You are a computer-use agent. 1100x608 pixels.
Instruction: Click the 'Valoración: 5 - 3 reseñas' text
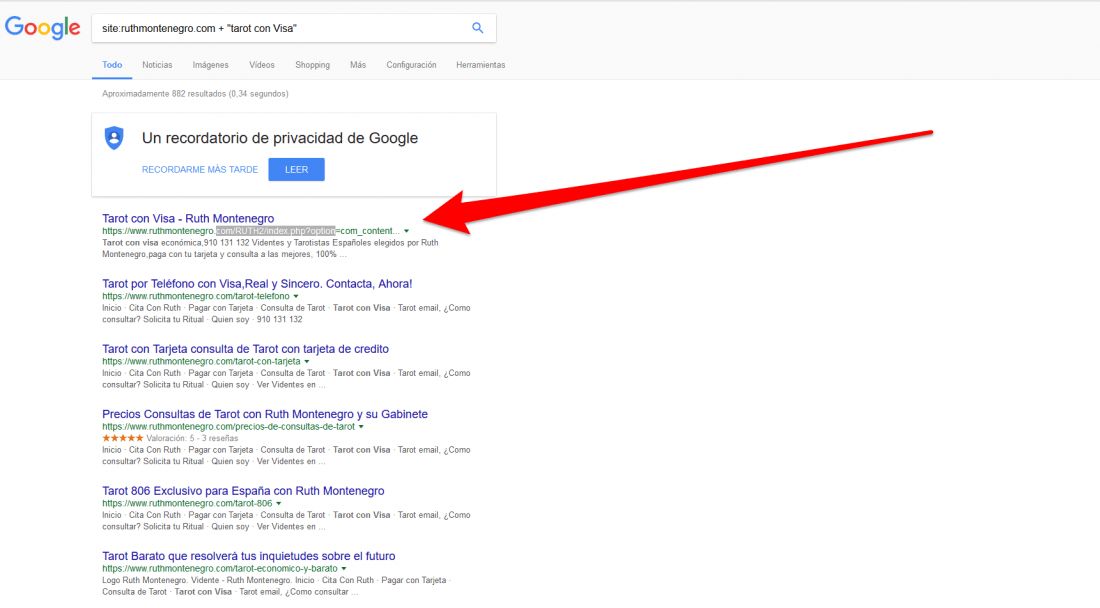point(192,438)
